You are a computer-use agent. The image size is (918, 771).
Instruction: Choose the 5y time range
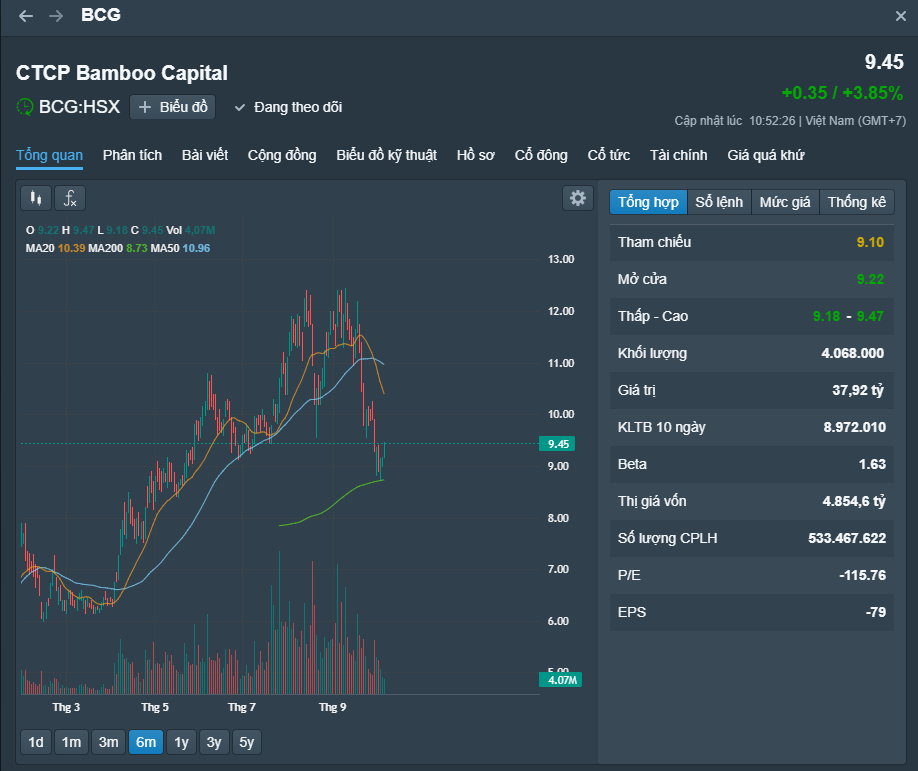point(247,742)
